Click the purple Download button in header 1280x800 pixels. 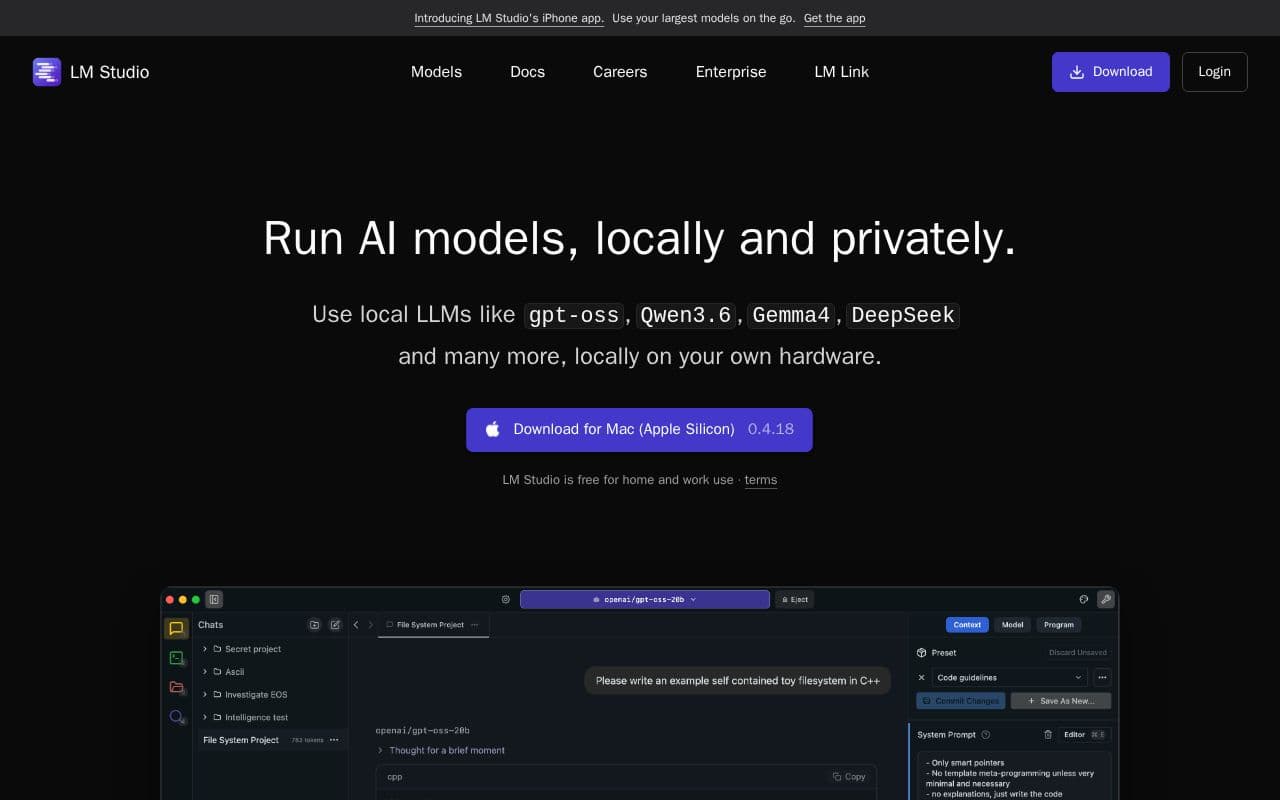tap(1111, 72)
